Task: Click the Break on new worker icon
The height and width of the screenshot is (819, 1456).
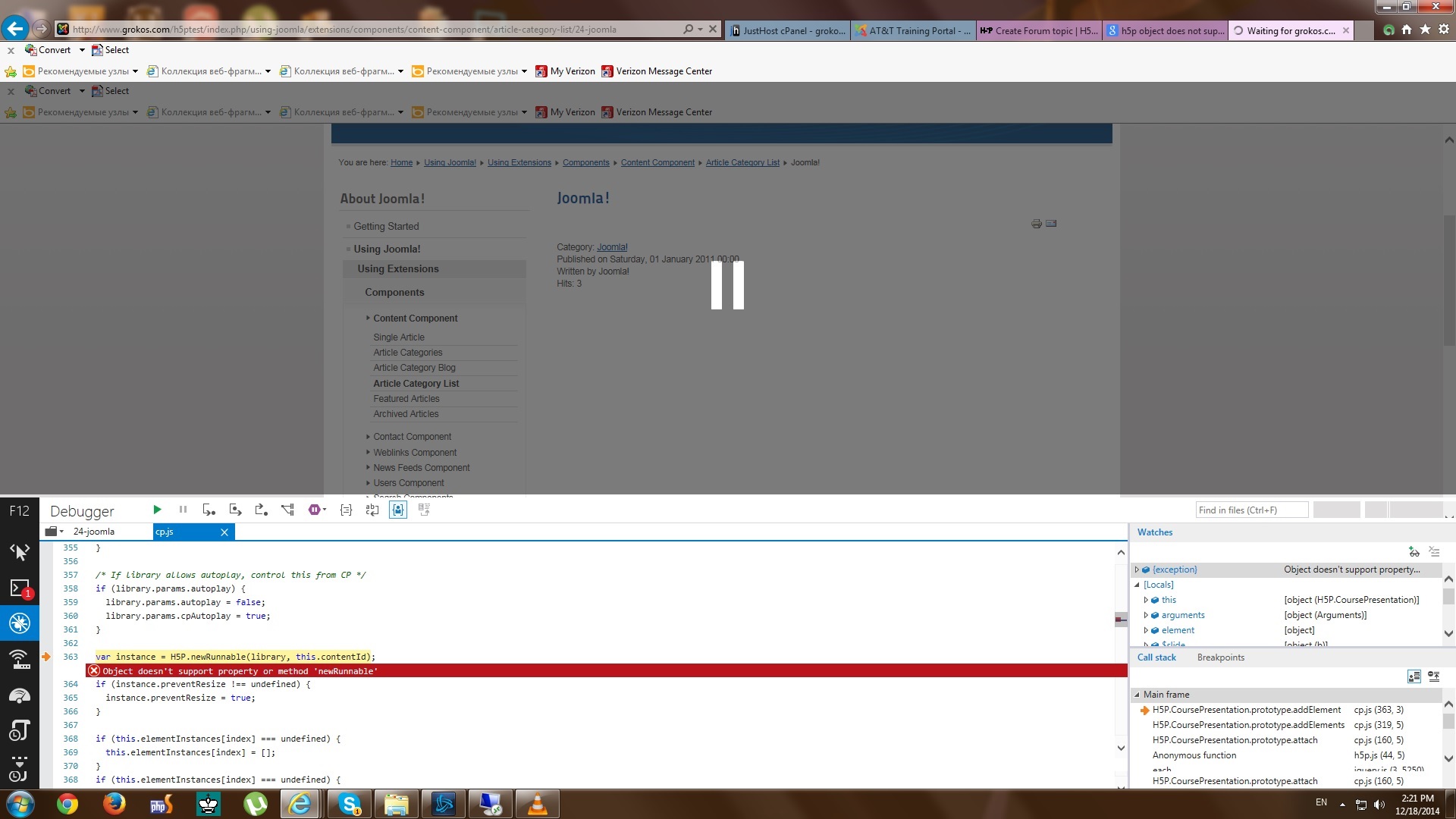Action: (x=287, y=510)
